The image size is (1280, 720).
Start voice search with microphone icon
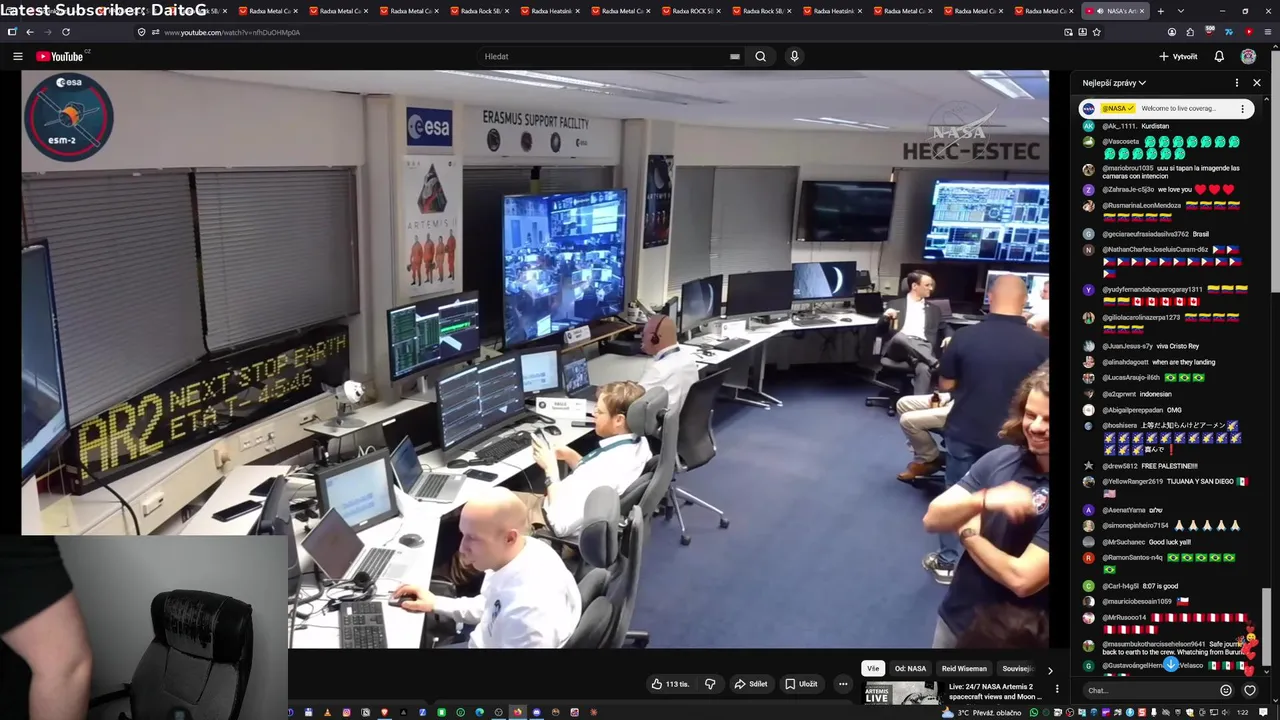point(794,56)
